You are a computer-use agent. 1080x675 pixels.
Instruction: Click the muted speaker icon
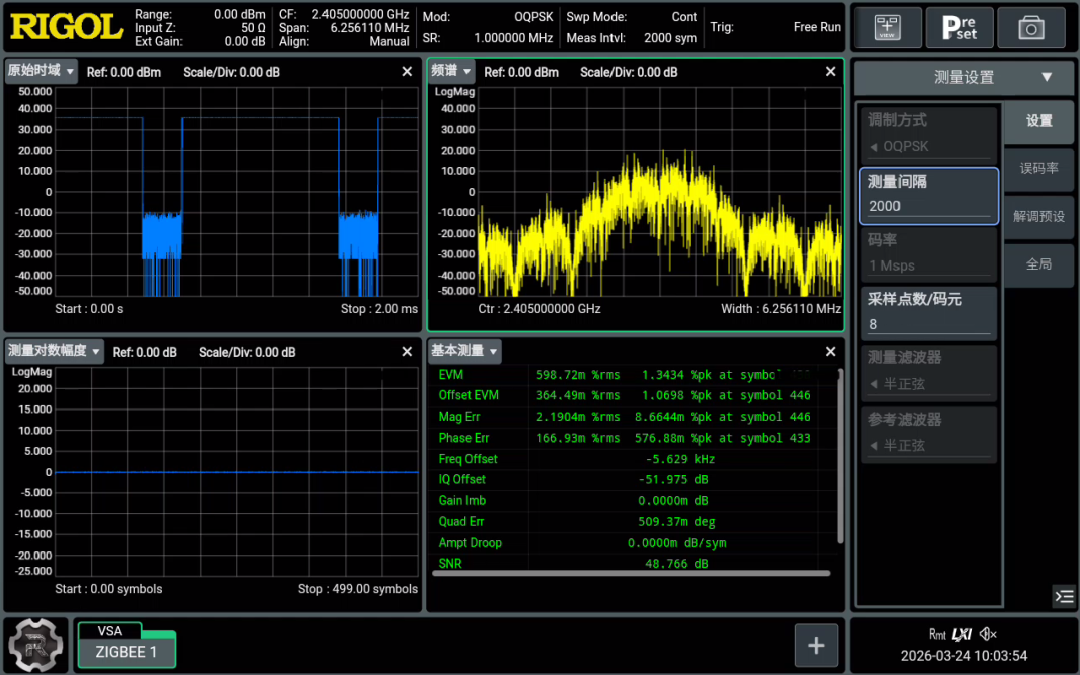(x=988, y=634)
